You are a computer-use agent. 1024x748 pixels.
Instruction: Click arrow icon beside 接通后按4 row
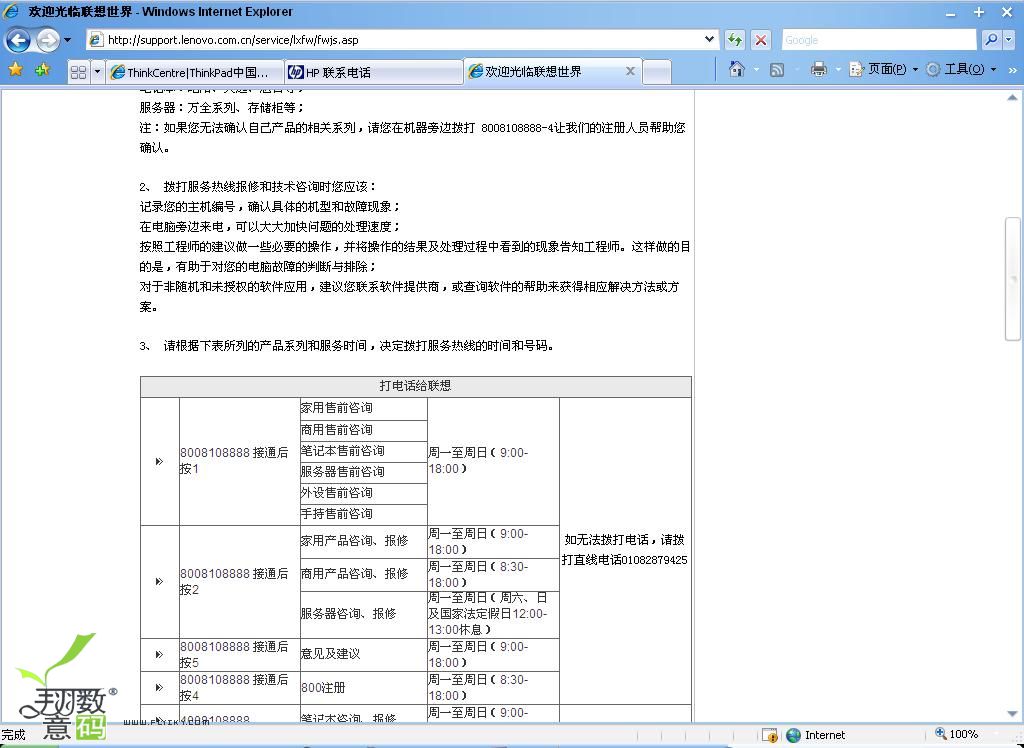159,687
